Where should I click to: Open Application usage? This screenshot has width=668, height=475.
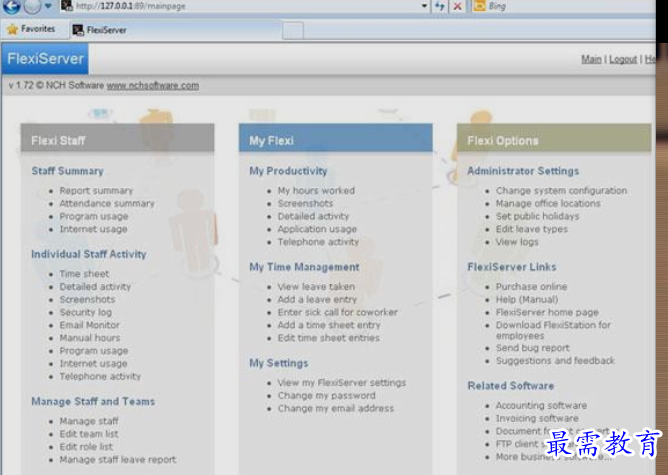pyautogui.click(x=317, y=229)
